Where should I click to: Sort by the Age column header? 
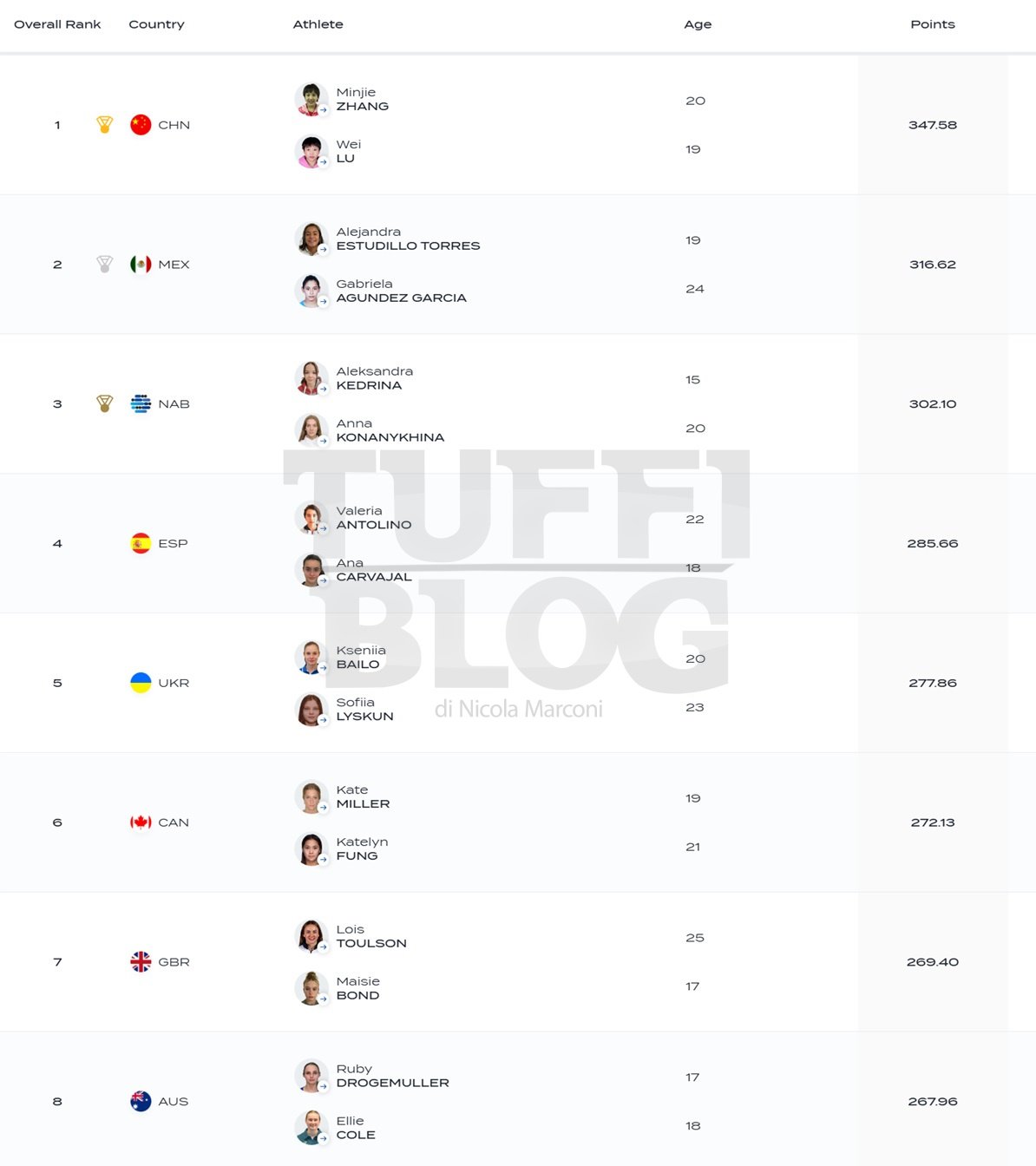point(698,24)
